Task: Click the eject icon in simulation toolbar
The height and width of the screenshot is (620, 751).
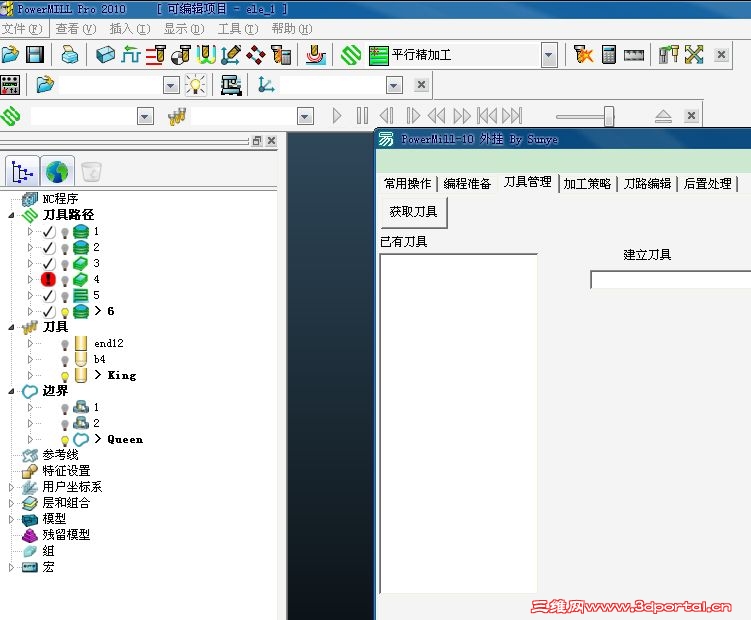Action: tap(663, 116)
